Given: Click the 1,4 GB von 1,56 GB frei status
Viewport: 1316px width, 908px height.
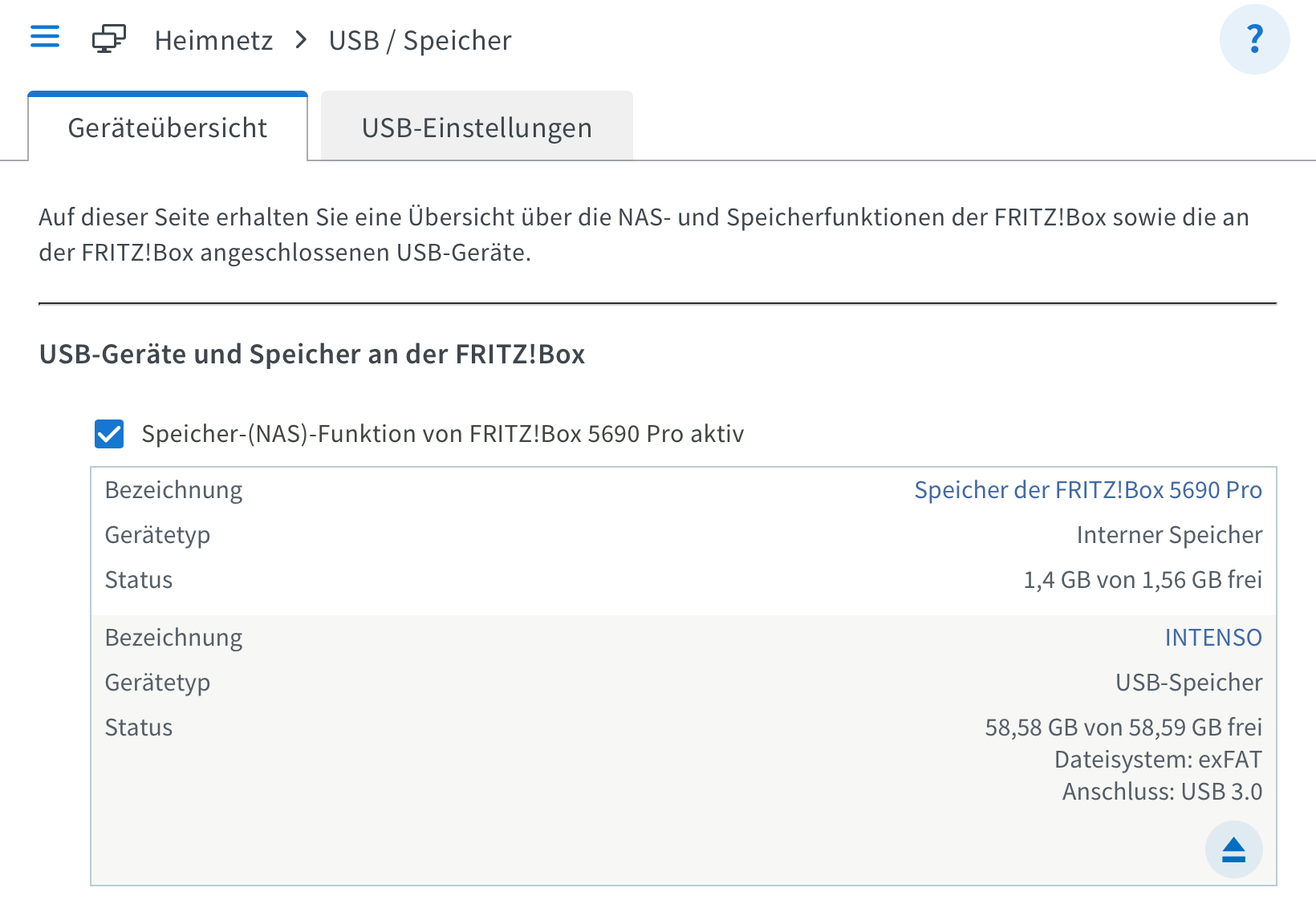Looking at the screenshot, I should pyautogui.click(x=1143, y=580).
